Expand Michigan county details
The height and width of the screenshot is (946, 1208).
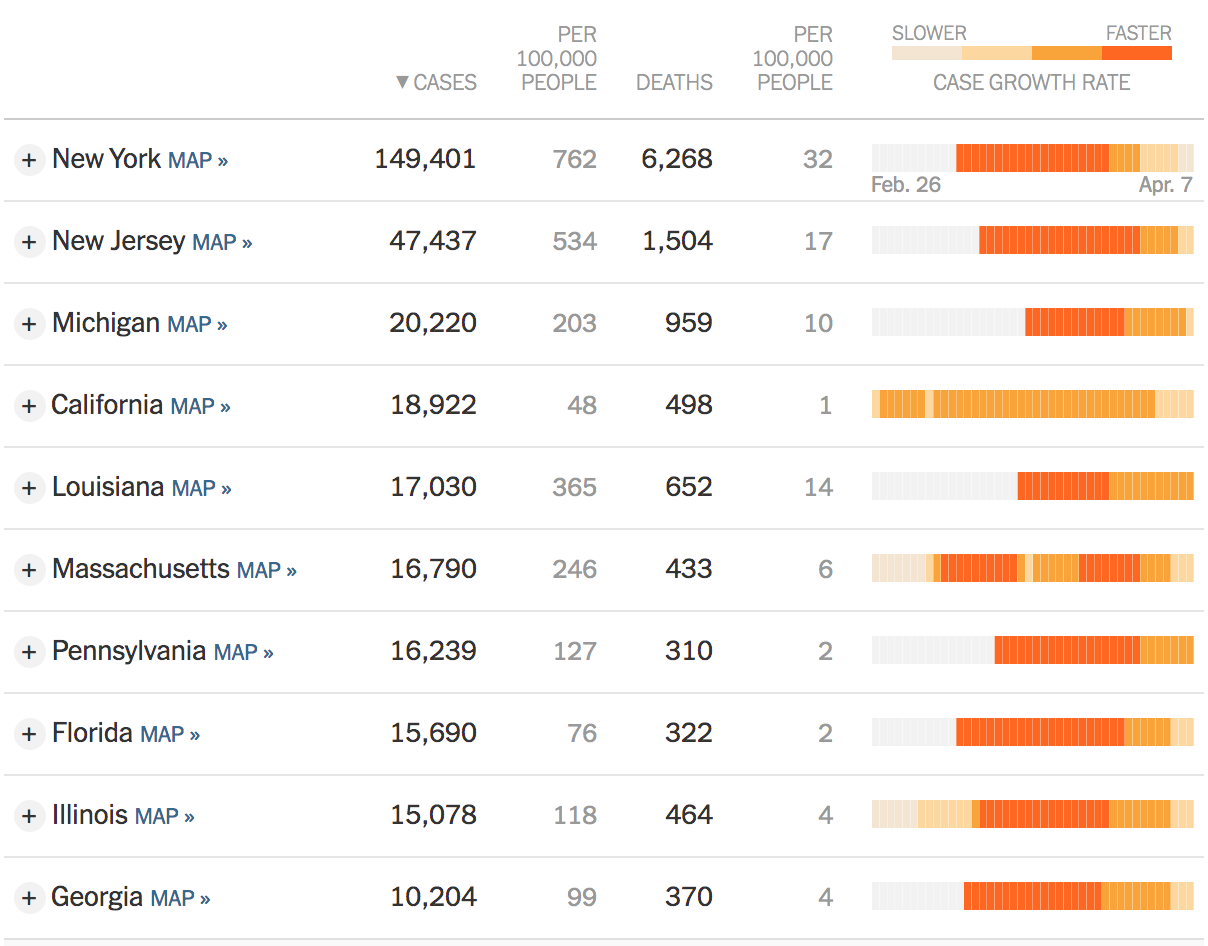tap(29, 324)
